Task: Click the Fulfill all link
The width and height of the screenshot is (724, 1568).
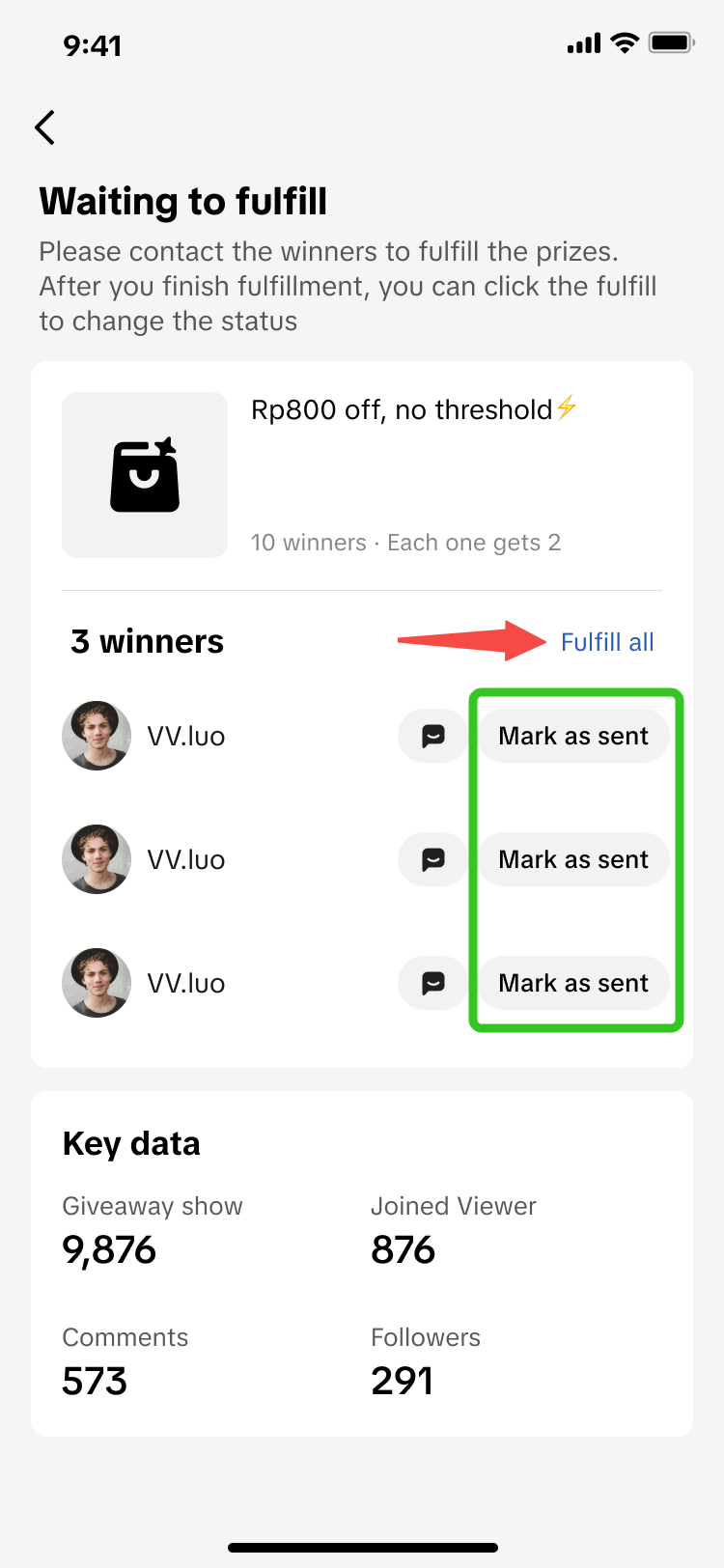Action: pos(607,642)
